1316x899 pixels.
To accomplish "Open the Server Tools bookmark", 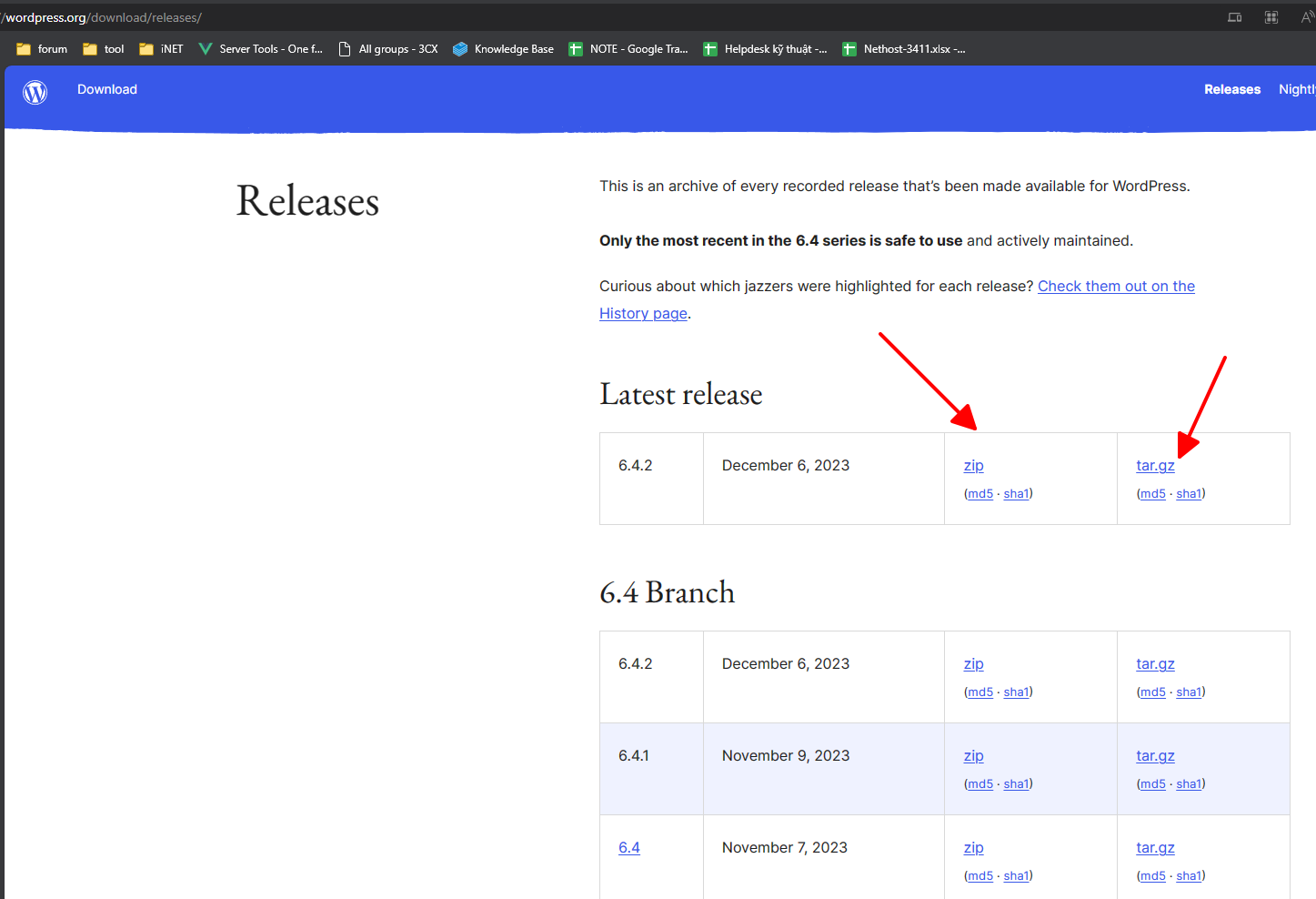I will pos(261,49).
